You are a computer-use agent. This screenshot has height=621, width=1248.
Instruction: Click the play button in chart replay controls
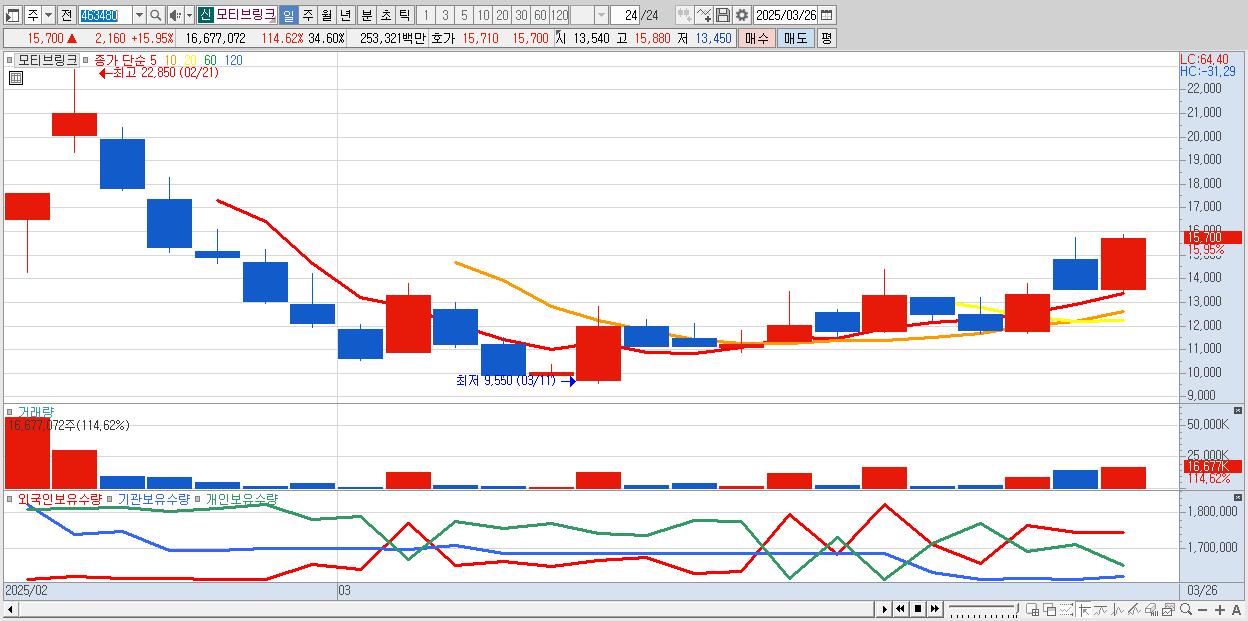pyautogui.click(x=885, y=609)
